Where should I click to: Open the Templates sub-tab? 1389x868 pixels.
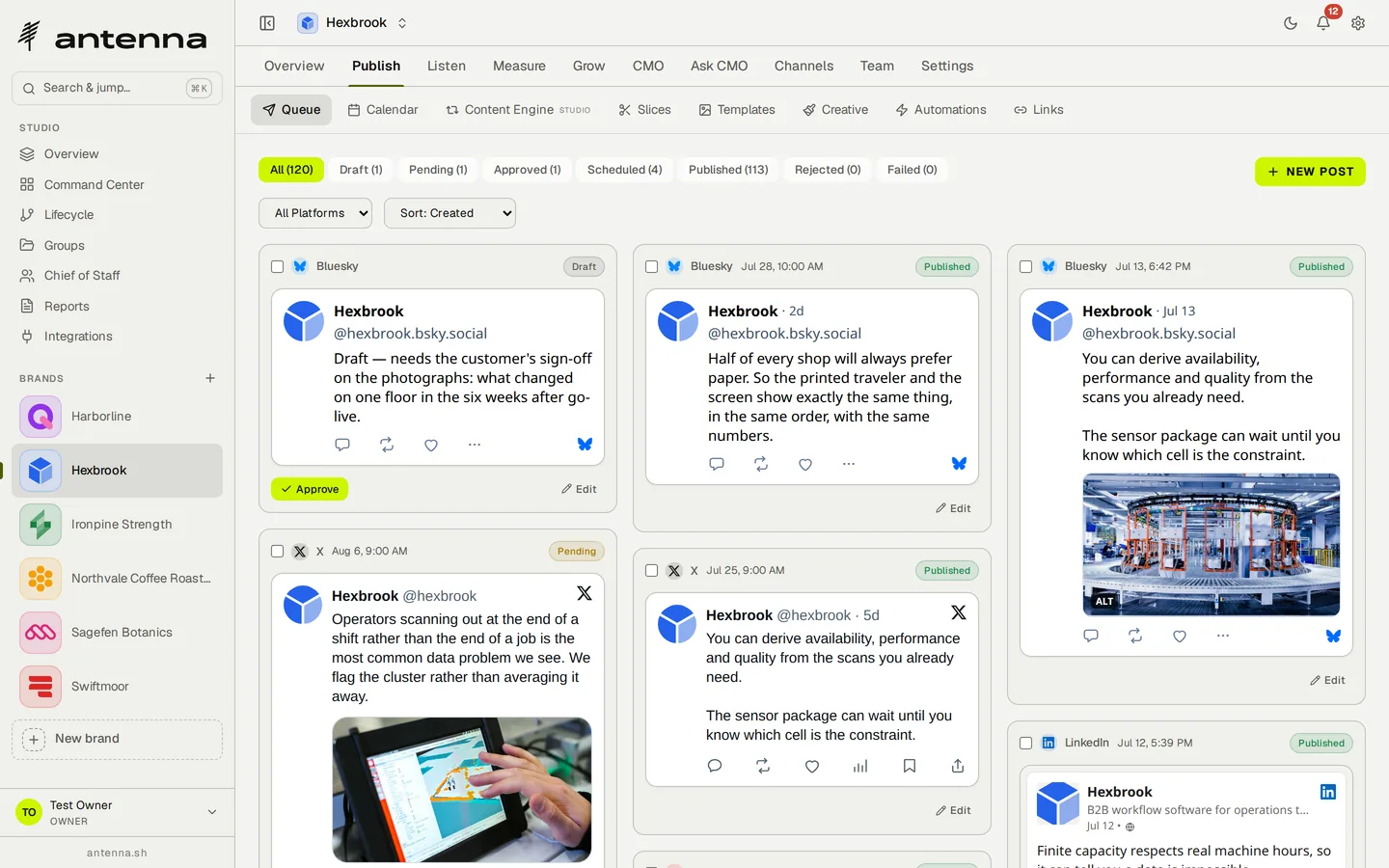[737, 110]
